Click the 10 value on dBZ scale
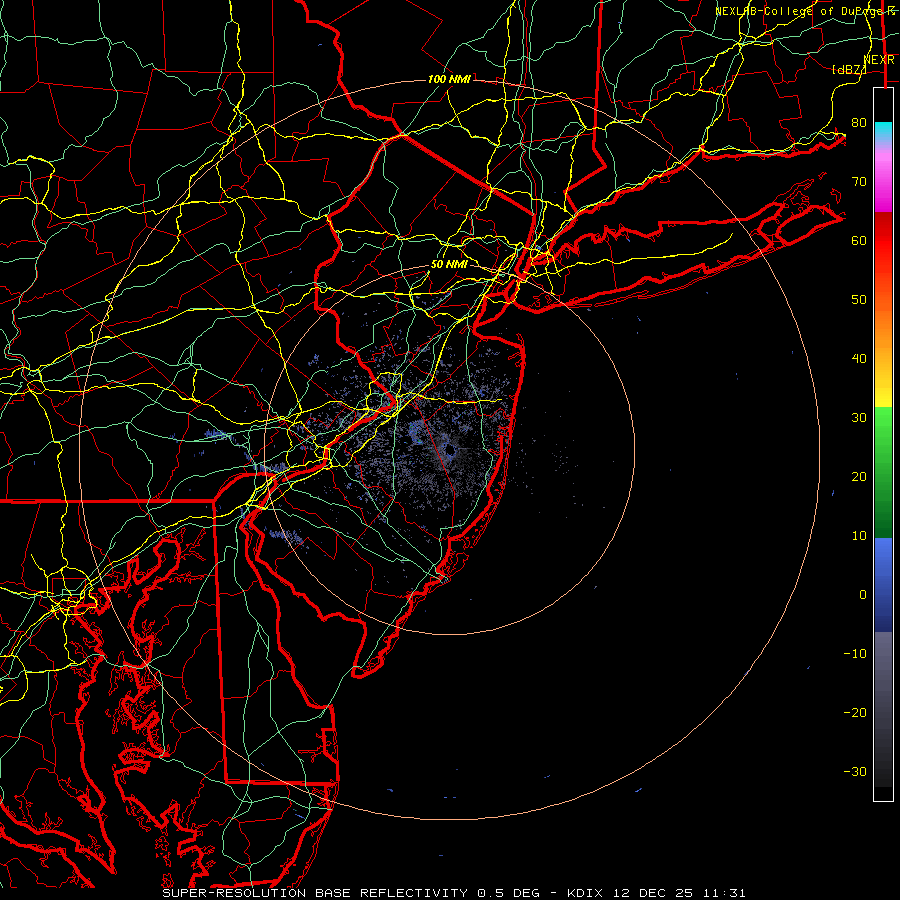Image resolution: width=900 pixels, height=900 pixels. tap(859, 536)
